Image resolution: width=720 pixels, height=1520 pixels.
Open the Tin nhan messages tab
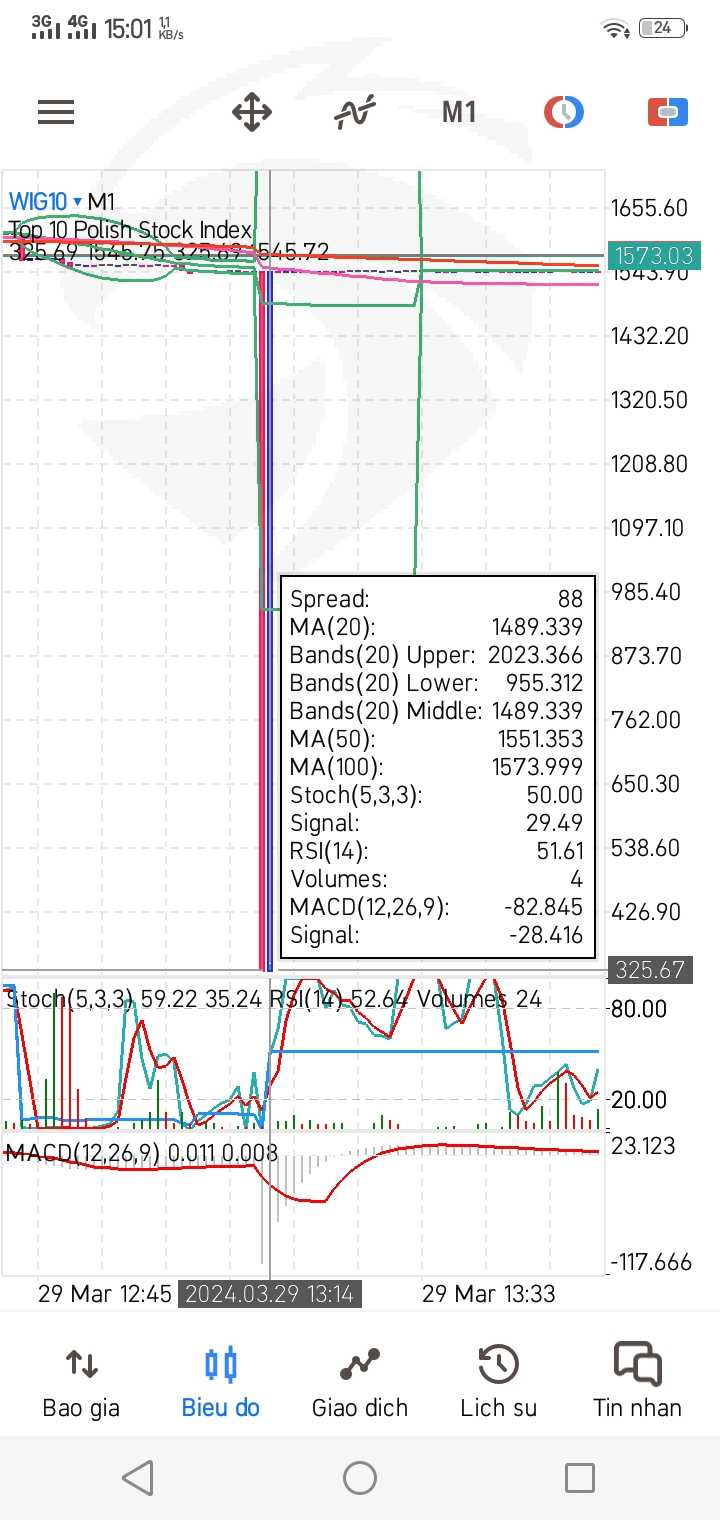coord(637,1380)
